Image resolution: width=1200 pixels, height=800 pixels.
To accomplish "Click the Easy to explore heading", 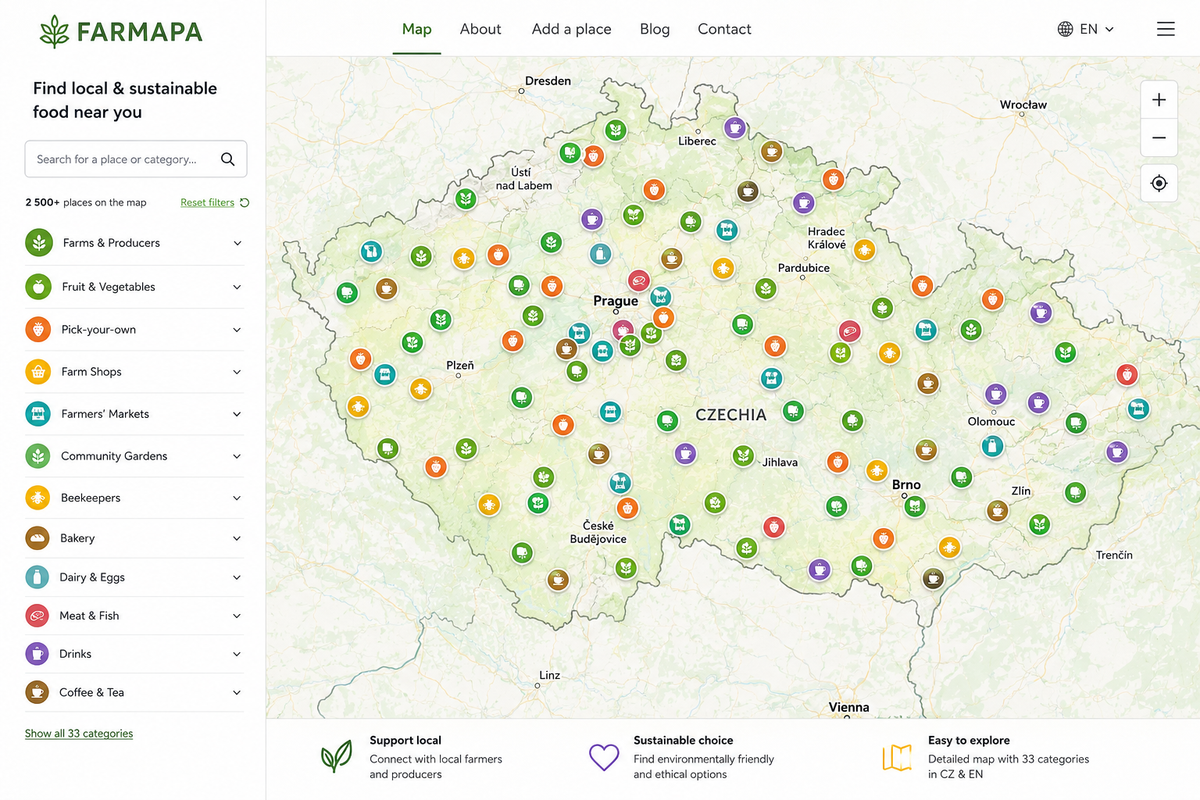I will pos(969,740).
